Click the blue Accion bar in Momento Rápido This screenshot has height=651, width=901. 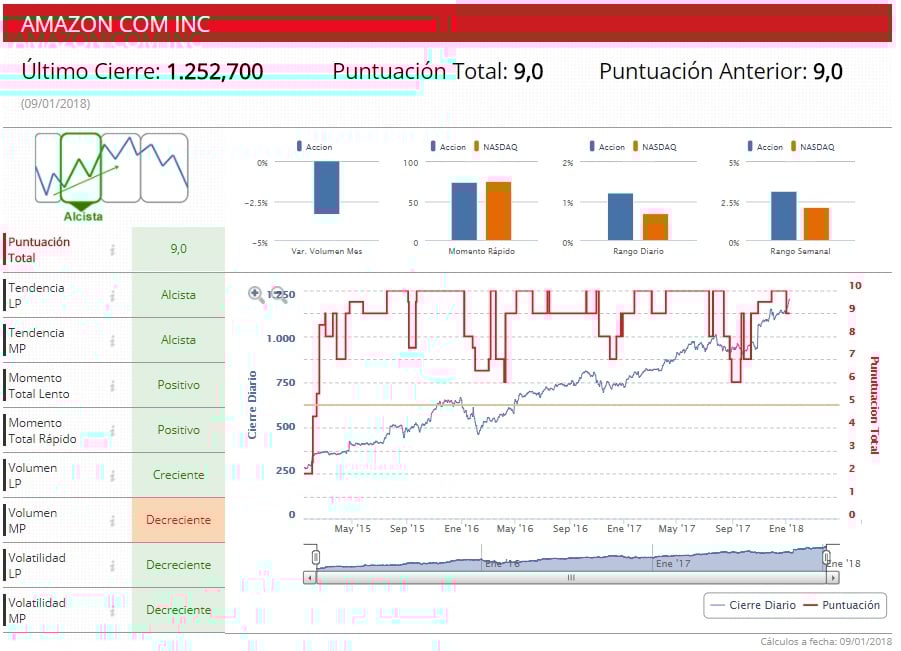pyautogui.click(x=464, y=211)
